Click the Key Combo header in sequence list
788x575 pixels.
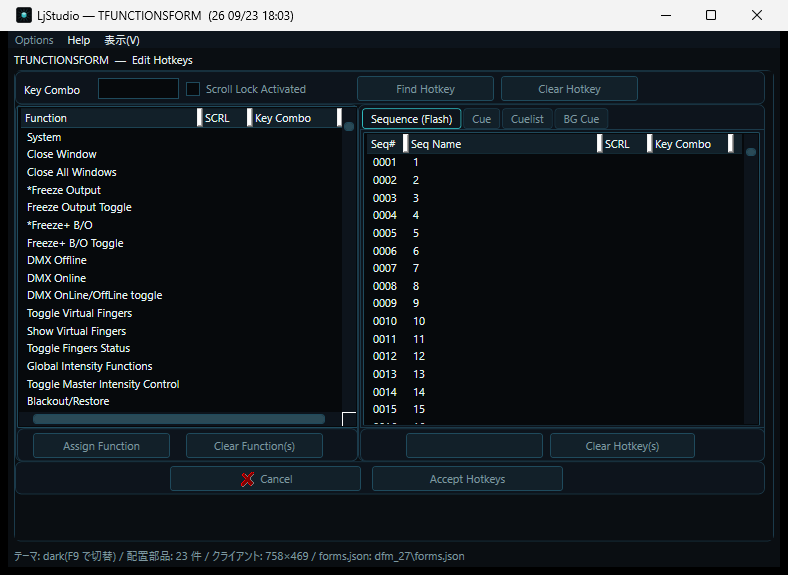tap(691, 144)
